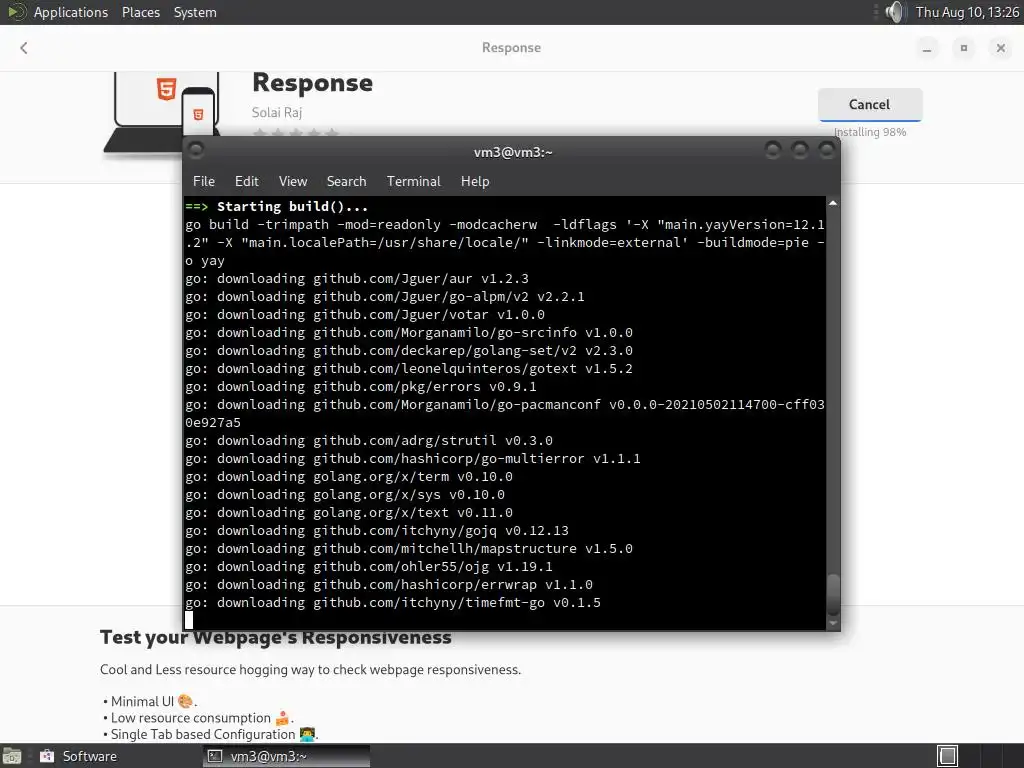
Task: Open the terminal View menu
Action: point(293,182)
